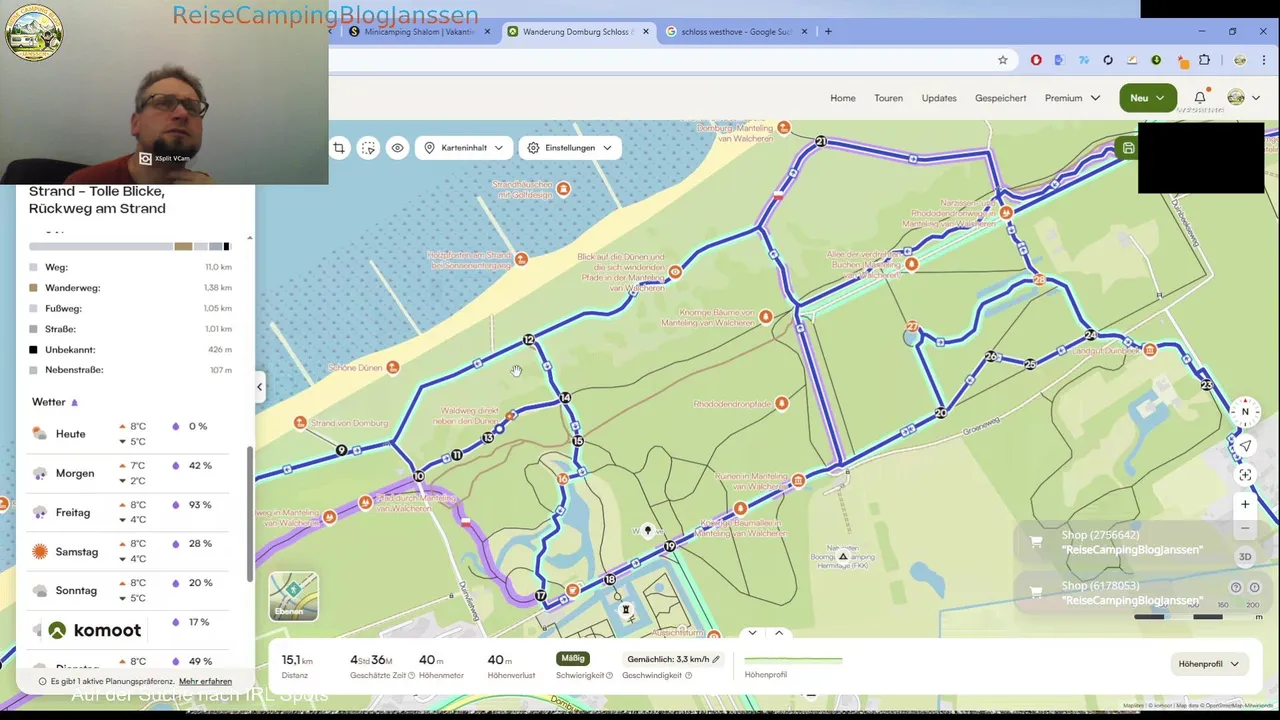Open the Höhenprofil dropdown
The width and height of the screenshot is (1280, 720).
pyautogui.click(x=1209, y=664)
